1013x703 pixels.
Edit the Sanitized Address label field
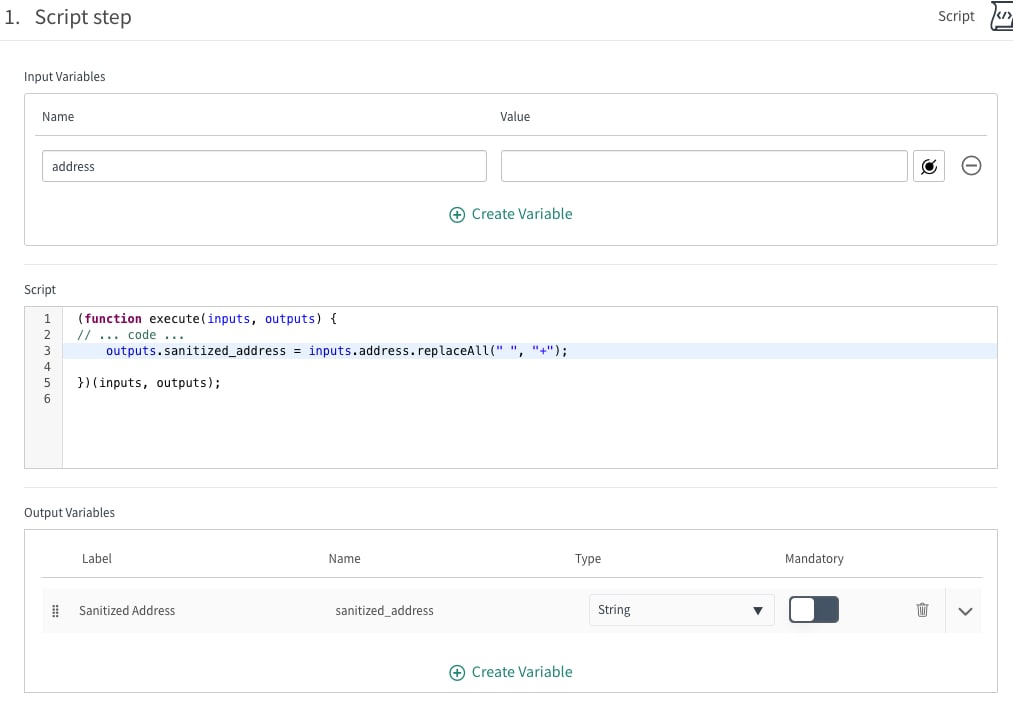click(x=127, y=611)
